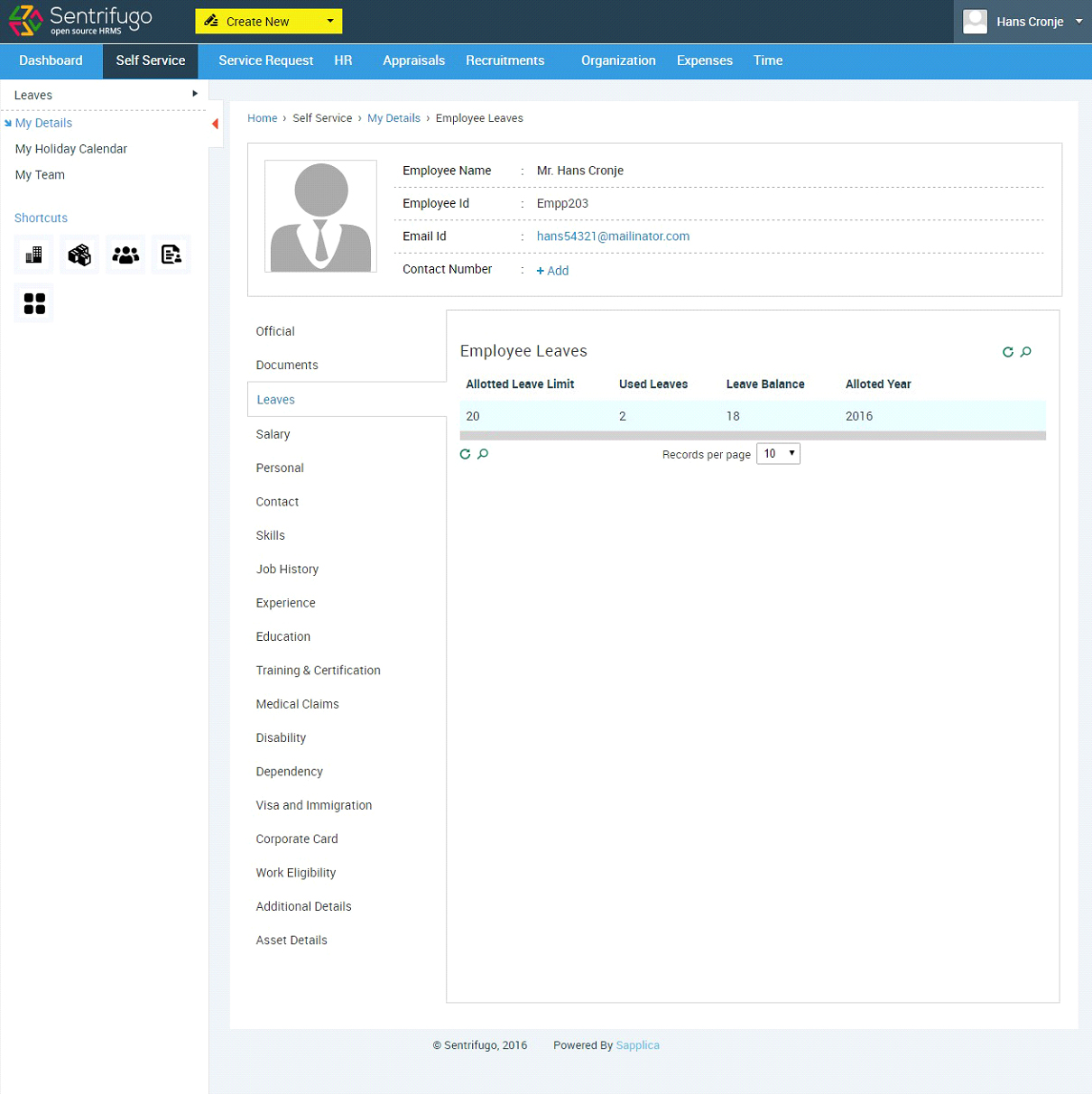The image size is (1092, 1094).
Task: Open the Personal tab
Action: [280, 468]
